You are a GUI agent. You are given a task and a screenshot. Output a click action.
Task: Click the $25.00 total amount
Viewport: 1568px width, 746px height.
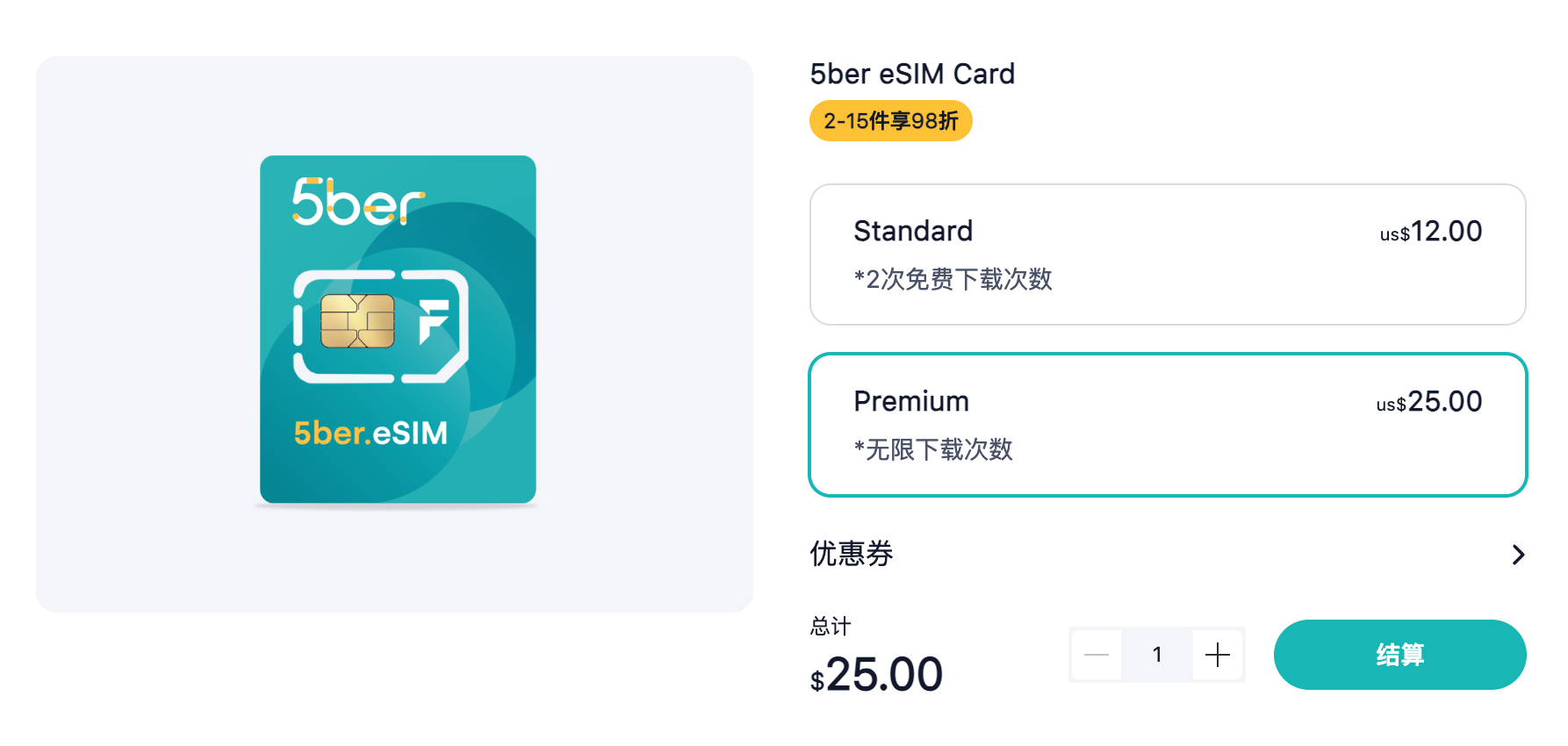[876, 675]
